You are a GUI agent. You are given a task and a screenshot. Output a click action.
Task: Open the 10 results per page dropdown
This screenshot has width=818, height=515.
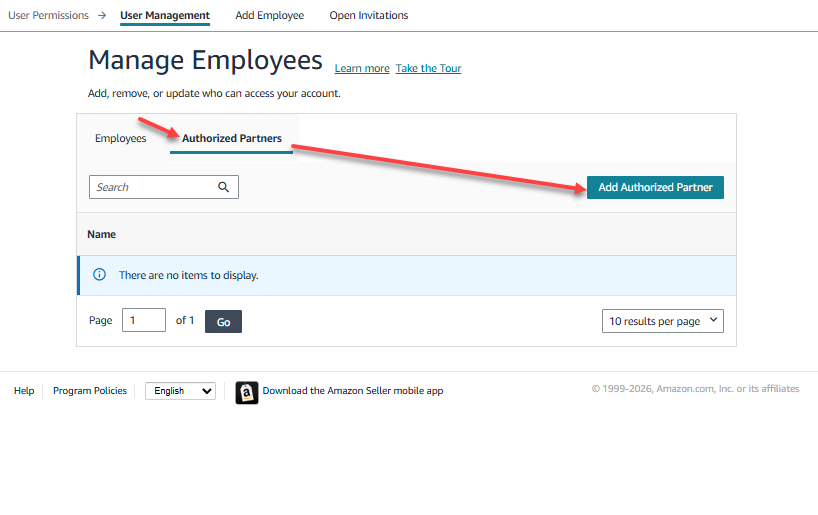(663, 321)
